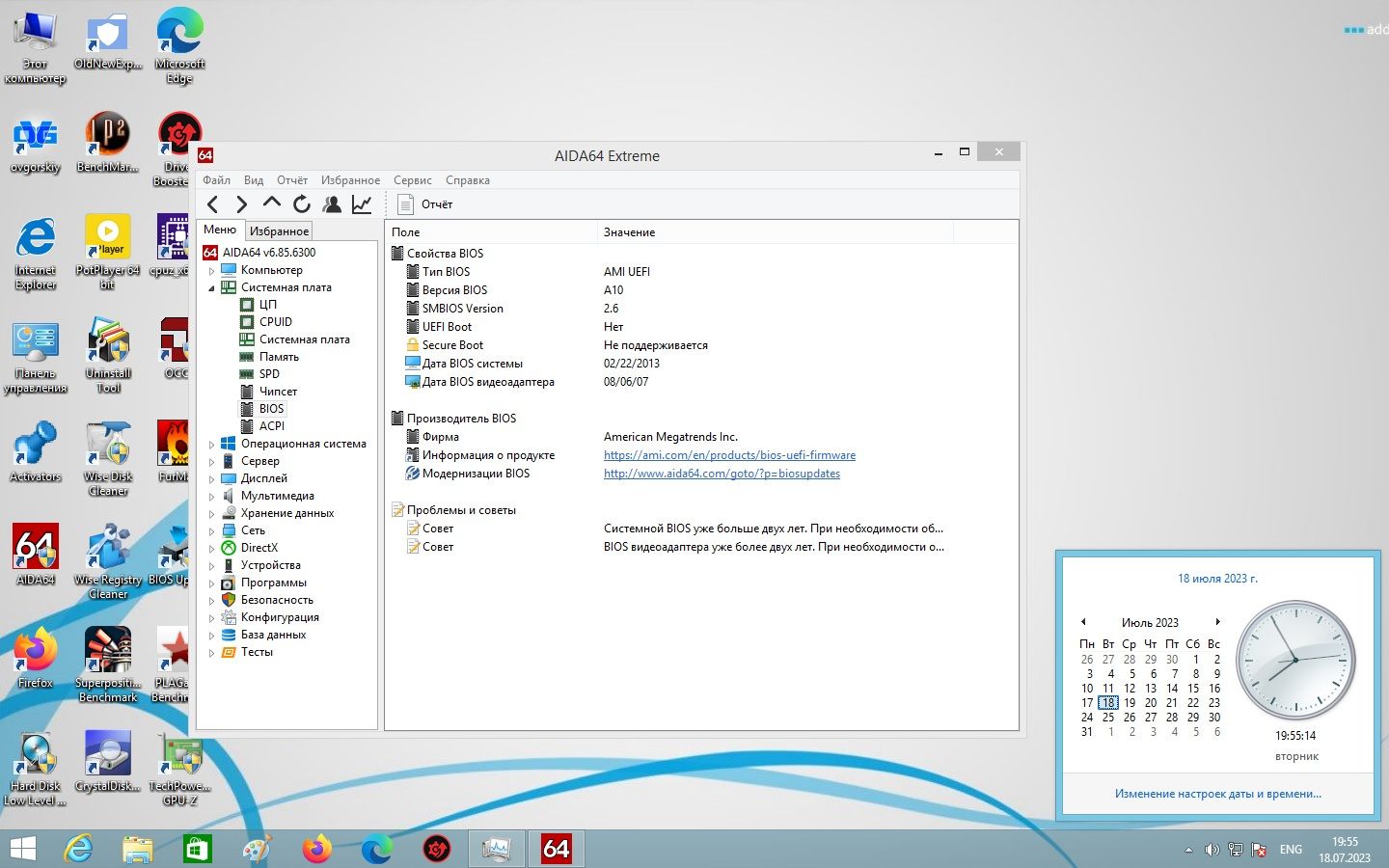
Task: Go up one level in AIDA64 toolbar
Action: [272, 203]
